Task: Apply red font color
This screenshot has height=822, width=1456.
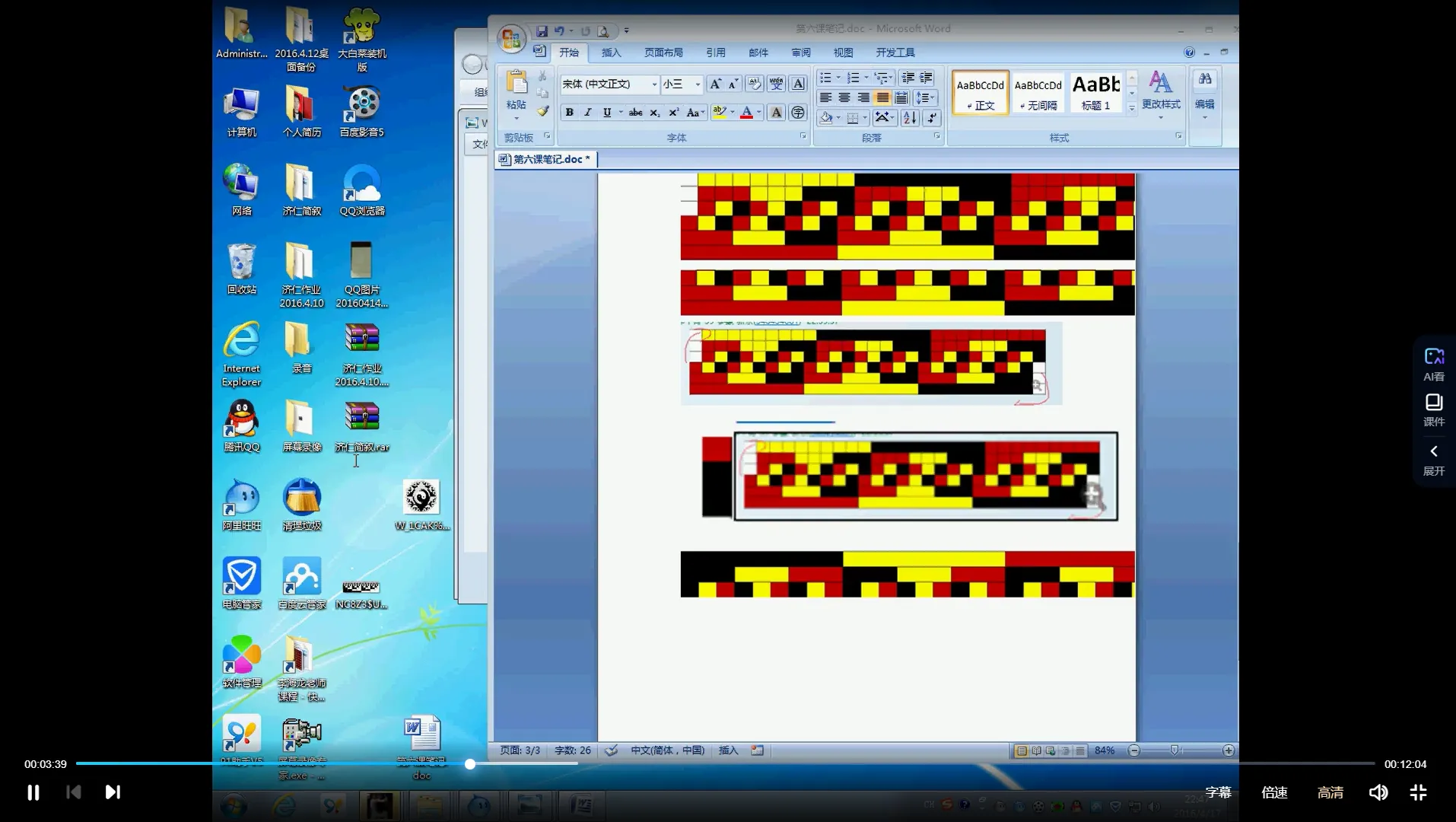Action: pos(747,113)
